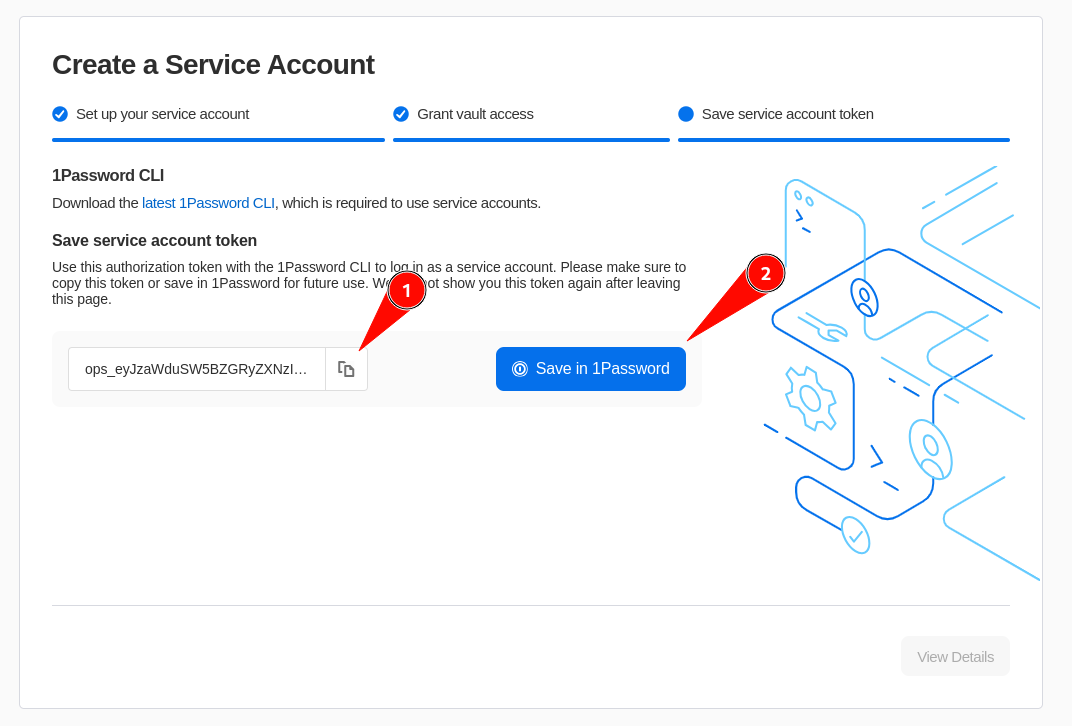Select the token text field

tap(197, 369)
